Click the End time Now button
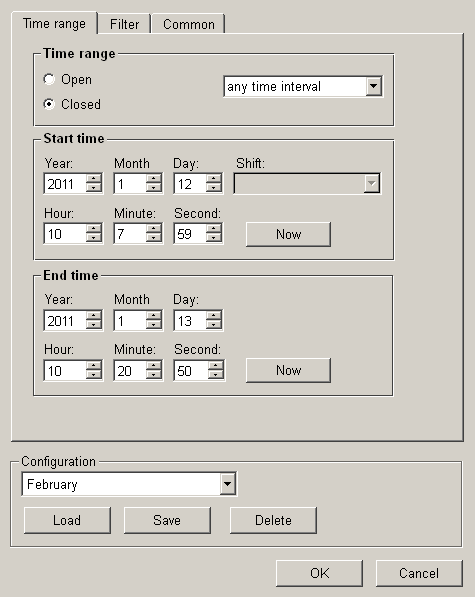Viewport: 475px width, 597px height. click(x=288, y=370)
